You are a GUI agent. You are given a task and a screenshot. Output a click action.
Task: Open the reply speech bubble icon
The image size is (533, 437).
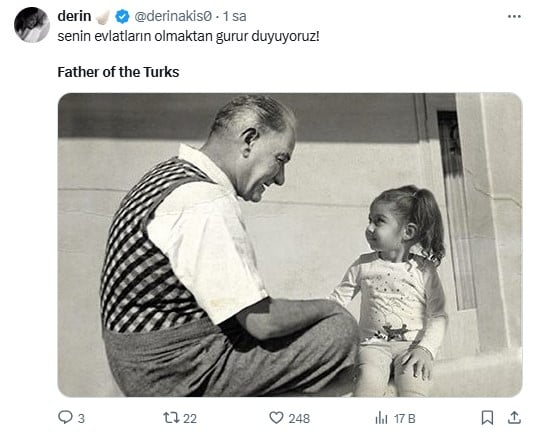pyautogui.click(x=65, y=417)
